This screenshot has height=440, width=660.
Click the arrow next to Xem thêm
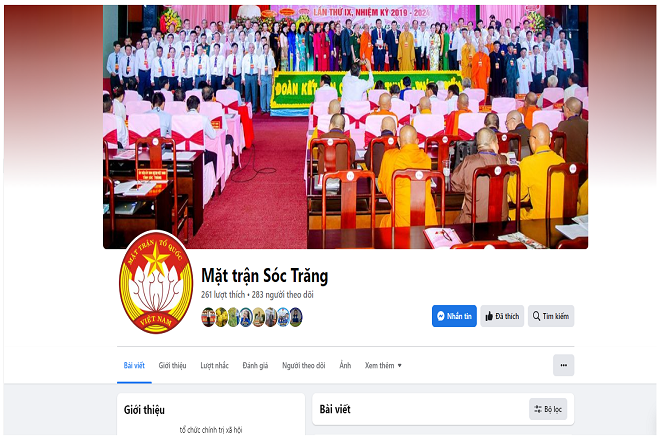point(399,365)
